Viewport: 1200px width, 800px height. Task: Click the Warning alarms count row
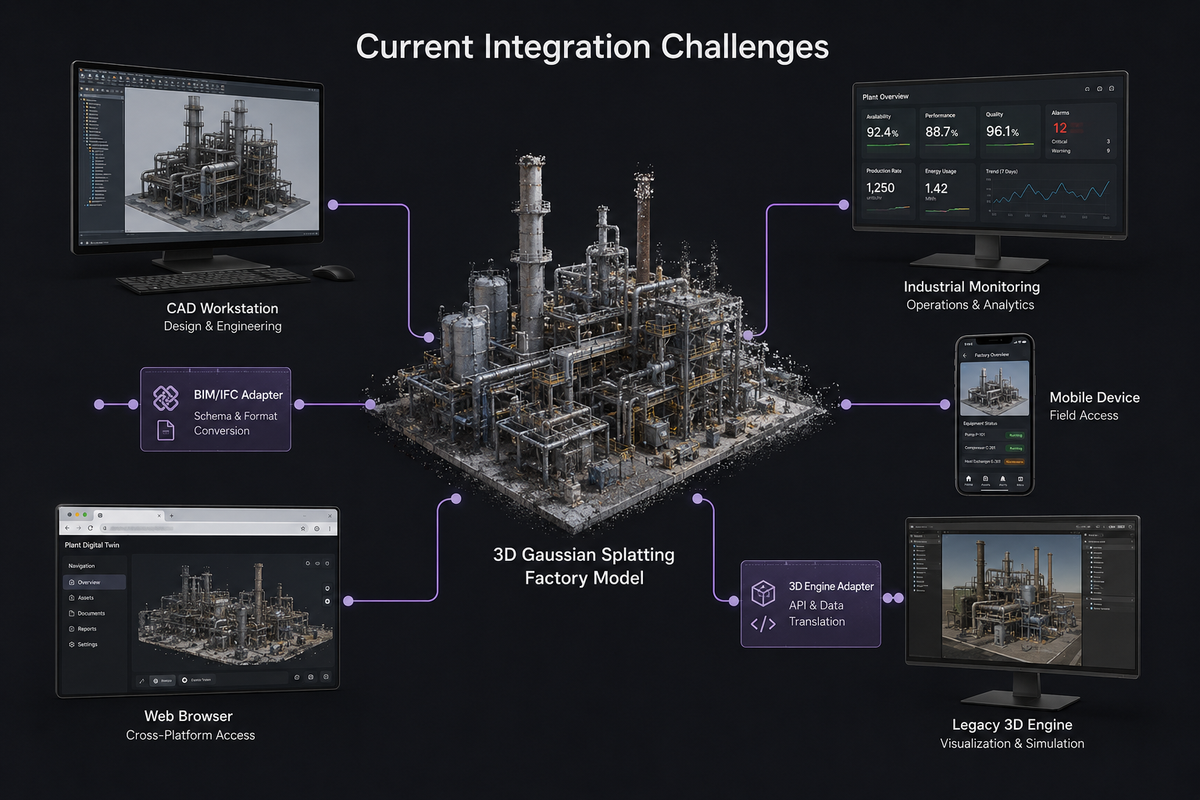click(1081, 151)
